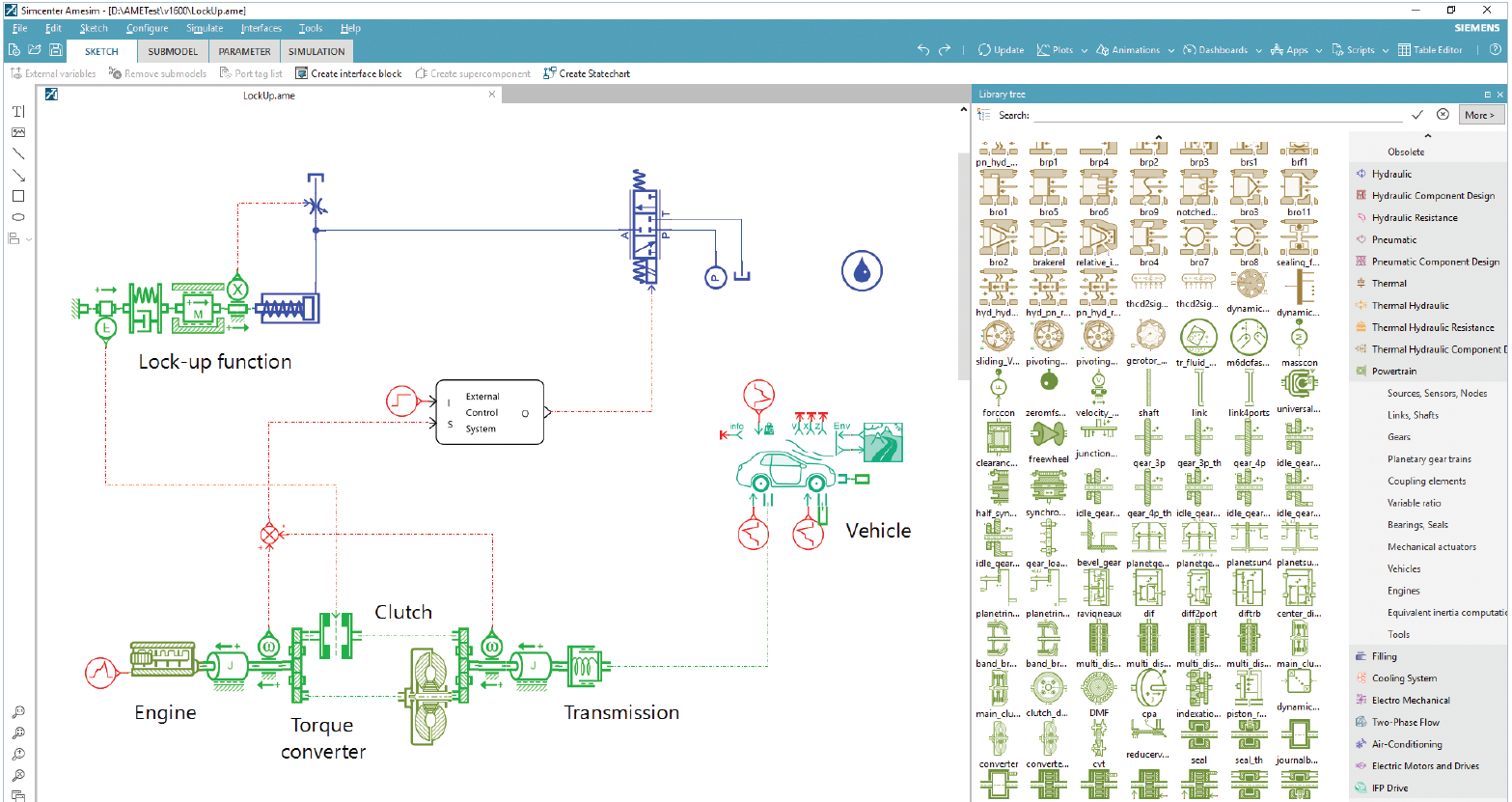Select the Arrow drawing tool
Image resolution: width=1512 pixels, height=802 pixels.
18,176
